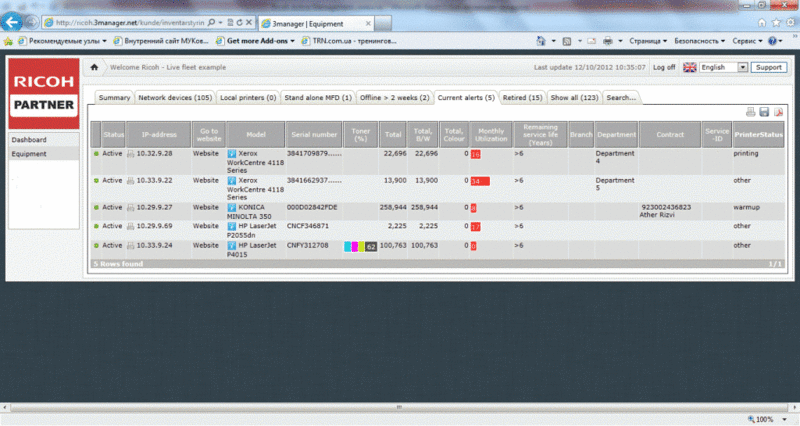Click the UK flag language icon
Image resolution: width=800 pixels, height=426 pixels.
[689, 67]
